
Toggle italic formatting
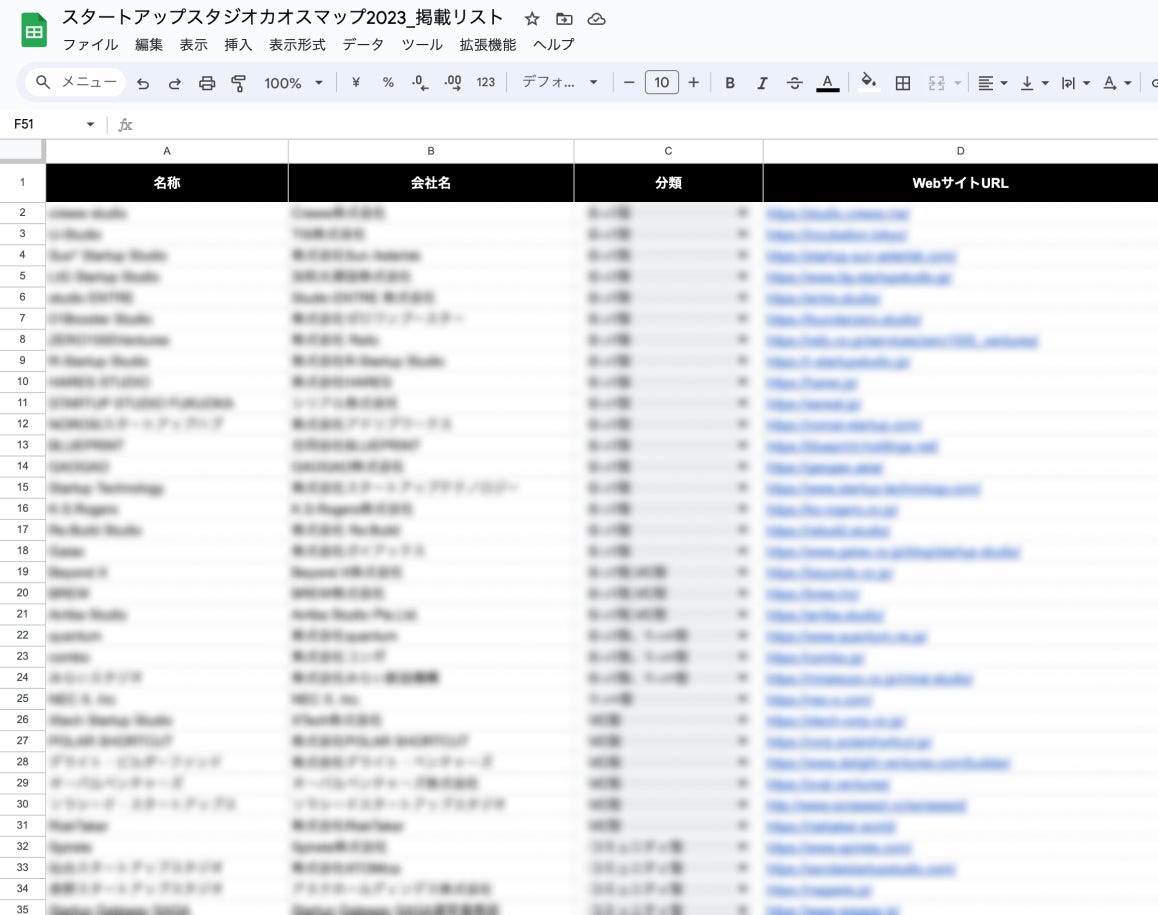click(x=762, y=83)
